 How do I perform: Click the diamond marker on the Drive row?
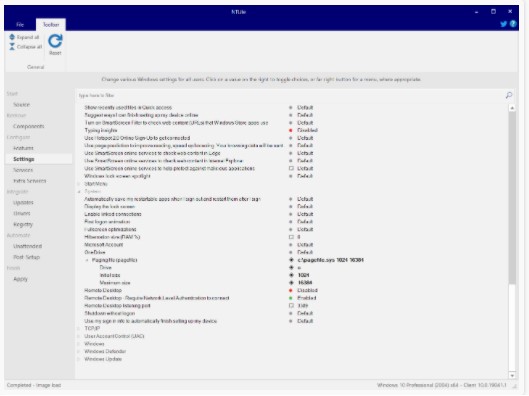pos(291,268)
